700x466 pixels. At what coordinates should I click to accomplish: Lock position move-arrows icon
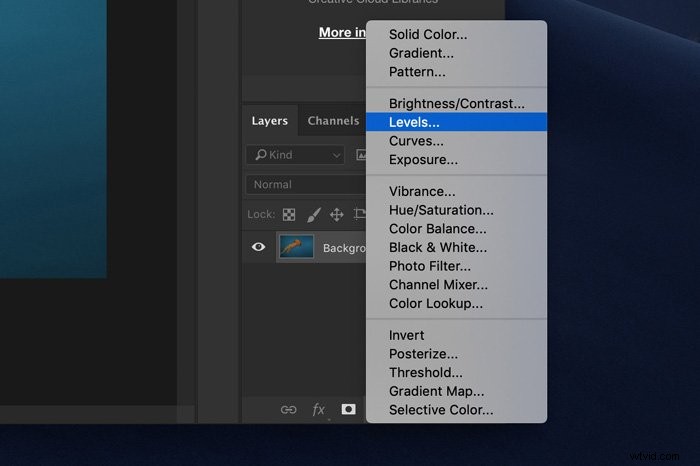337,215
